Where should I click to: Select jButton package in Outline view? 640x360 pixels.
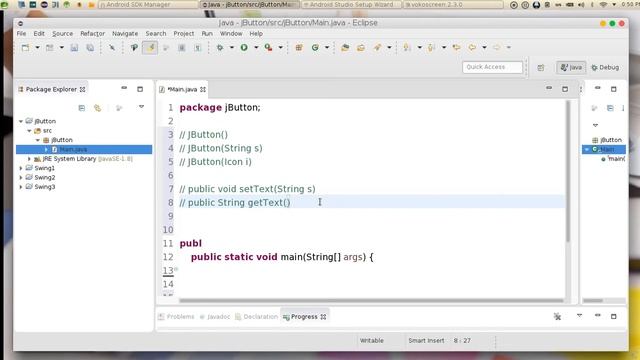coord(607,140)
